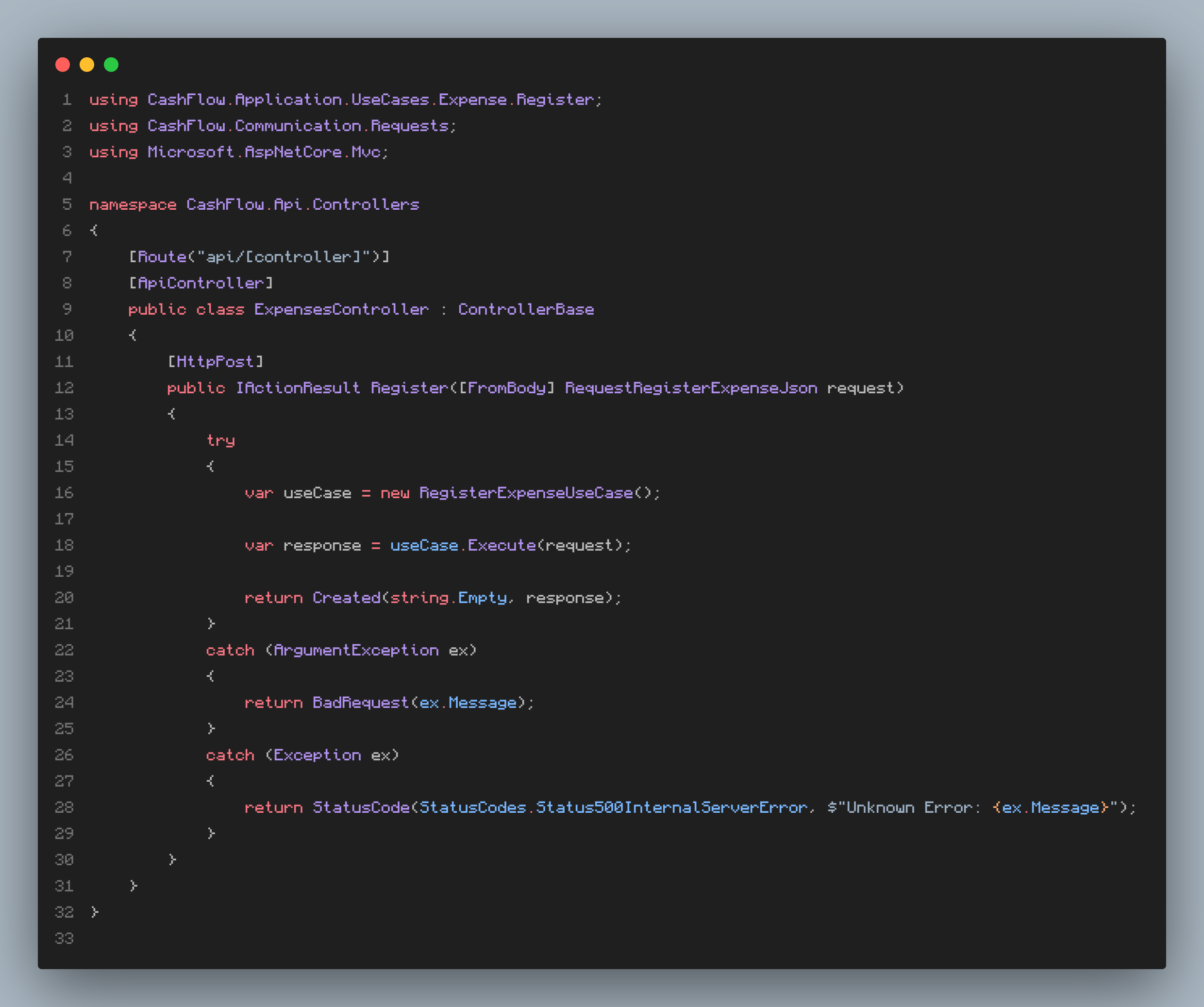Select the using Microsoft.AspNetCore.Mvc statement
The image size is (1204, 1007).
[238, 152]
